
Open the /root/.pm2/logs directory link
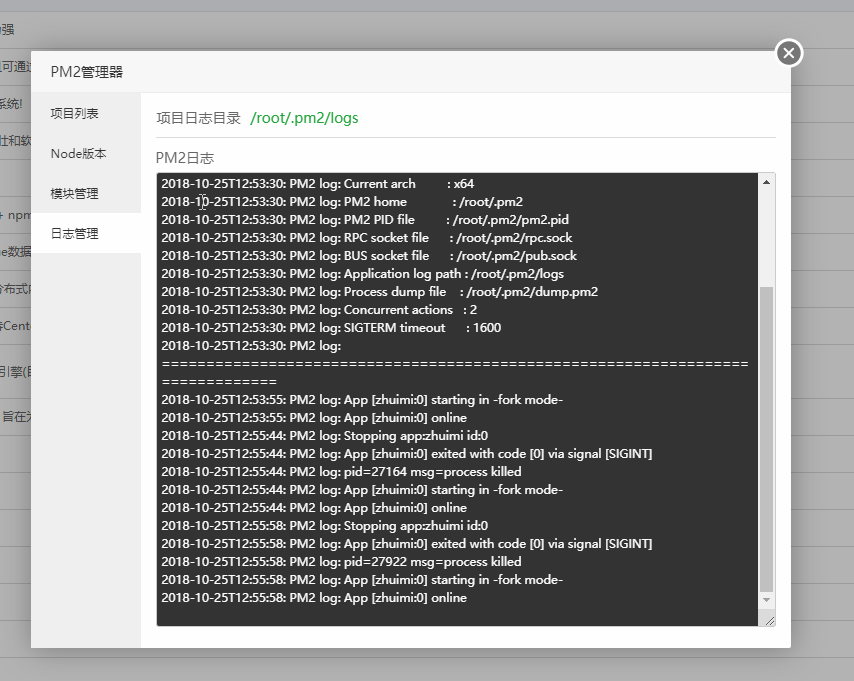[304, 118]
